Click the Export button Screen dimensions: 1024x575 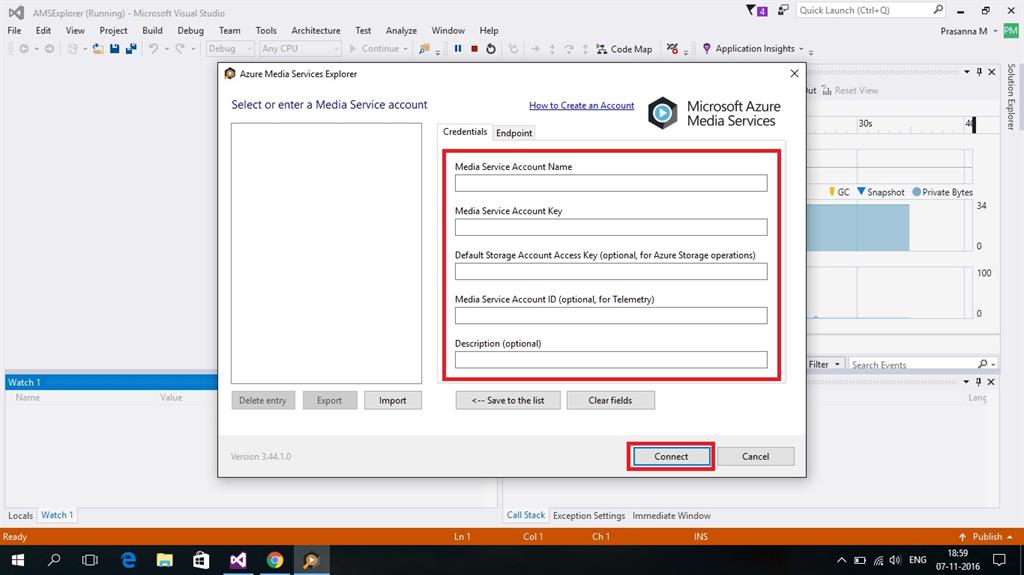point(329,400)
